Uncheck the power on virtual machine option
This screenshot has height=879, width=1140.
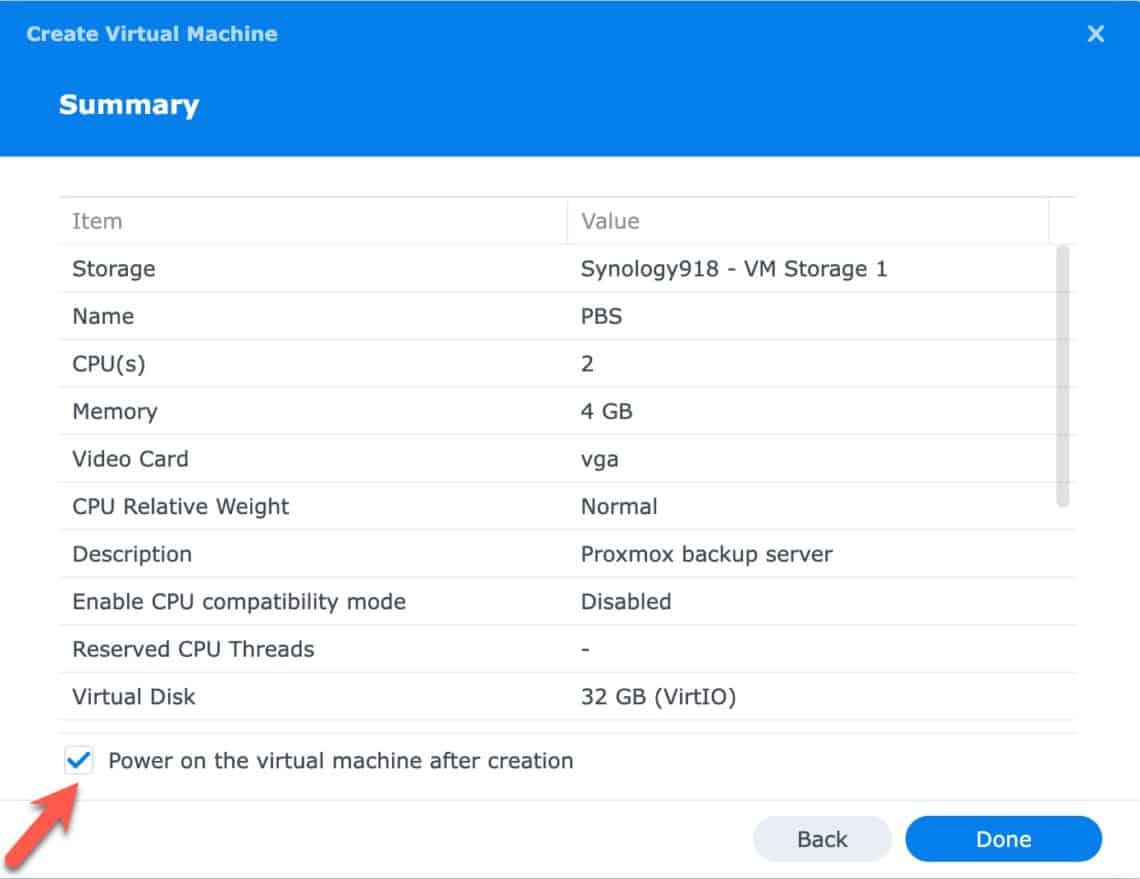click(x=79, y=761)
